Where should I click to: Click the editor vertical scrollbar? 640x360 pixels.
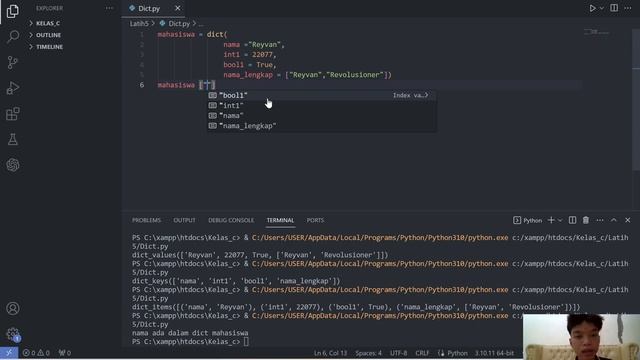(636, 100)
